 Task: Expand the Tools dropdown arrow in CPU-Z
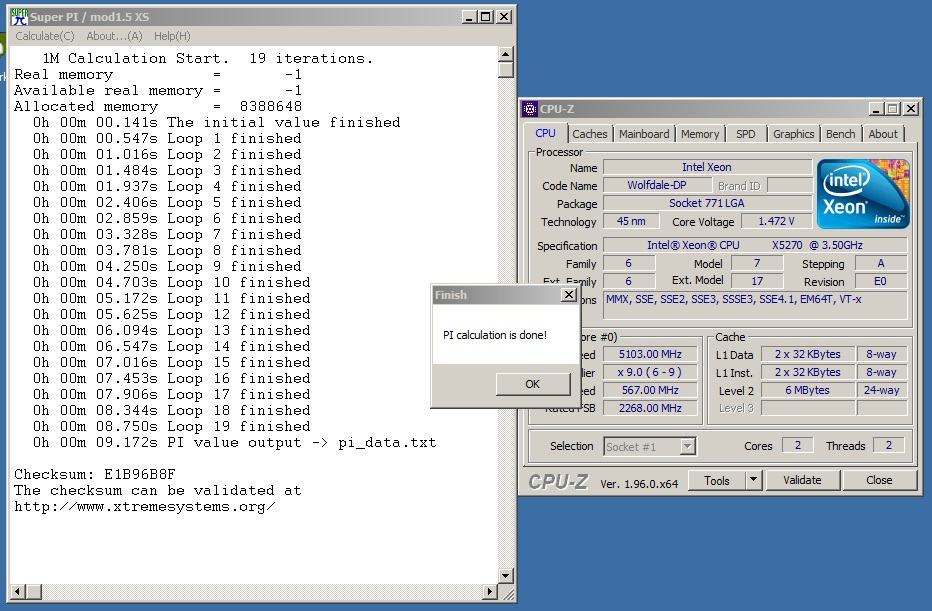click(x=753, y=480)
